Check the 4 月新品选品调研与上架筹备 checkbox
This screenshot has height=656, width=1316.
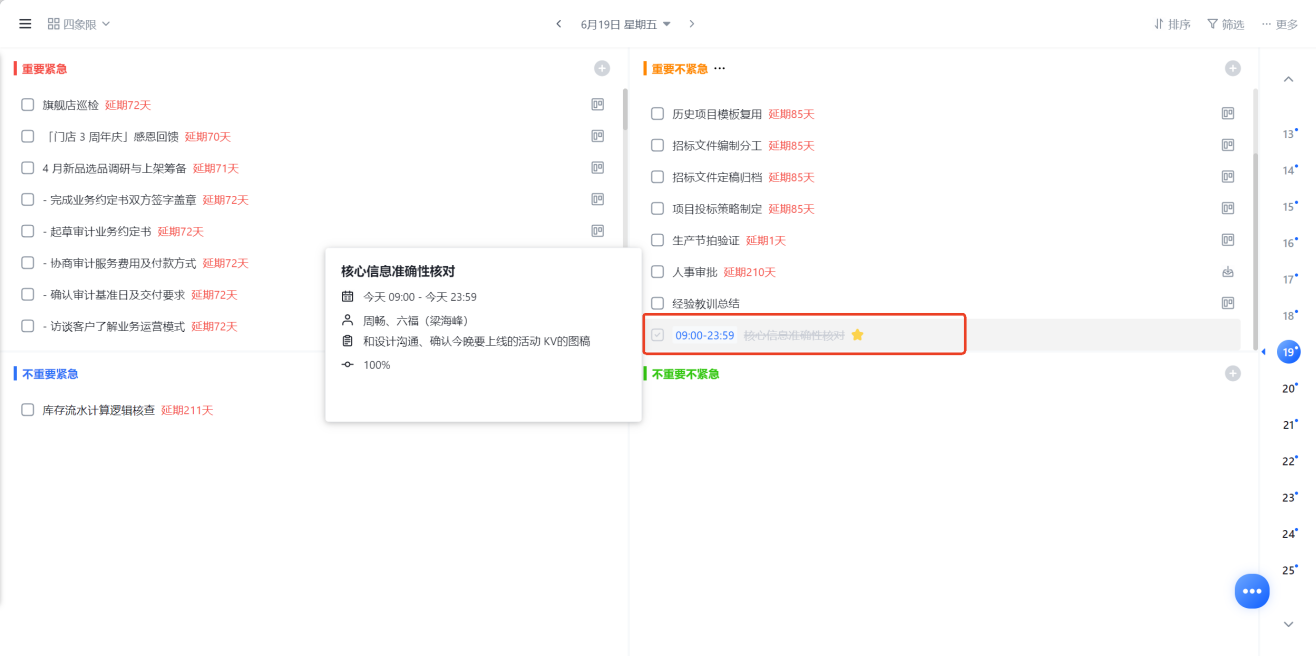[x=28, y=168]
